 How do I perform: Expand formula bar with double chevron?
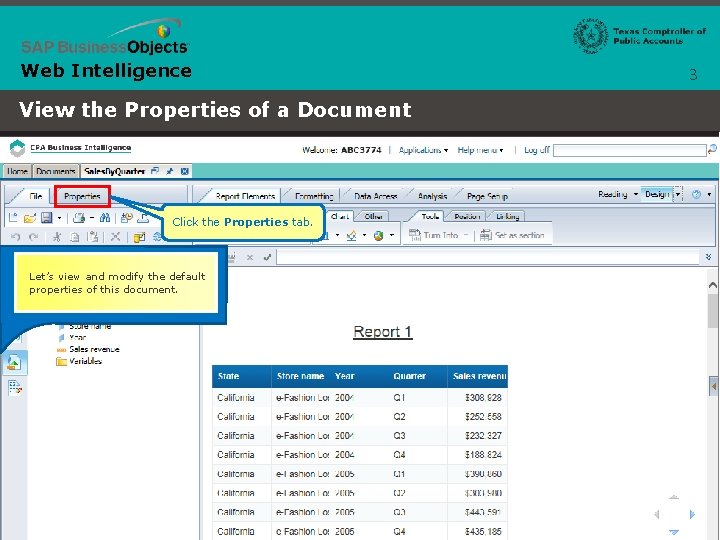709,257
